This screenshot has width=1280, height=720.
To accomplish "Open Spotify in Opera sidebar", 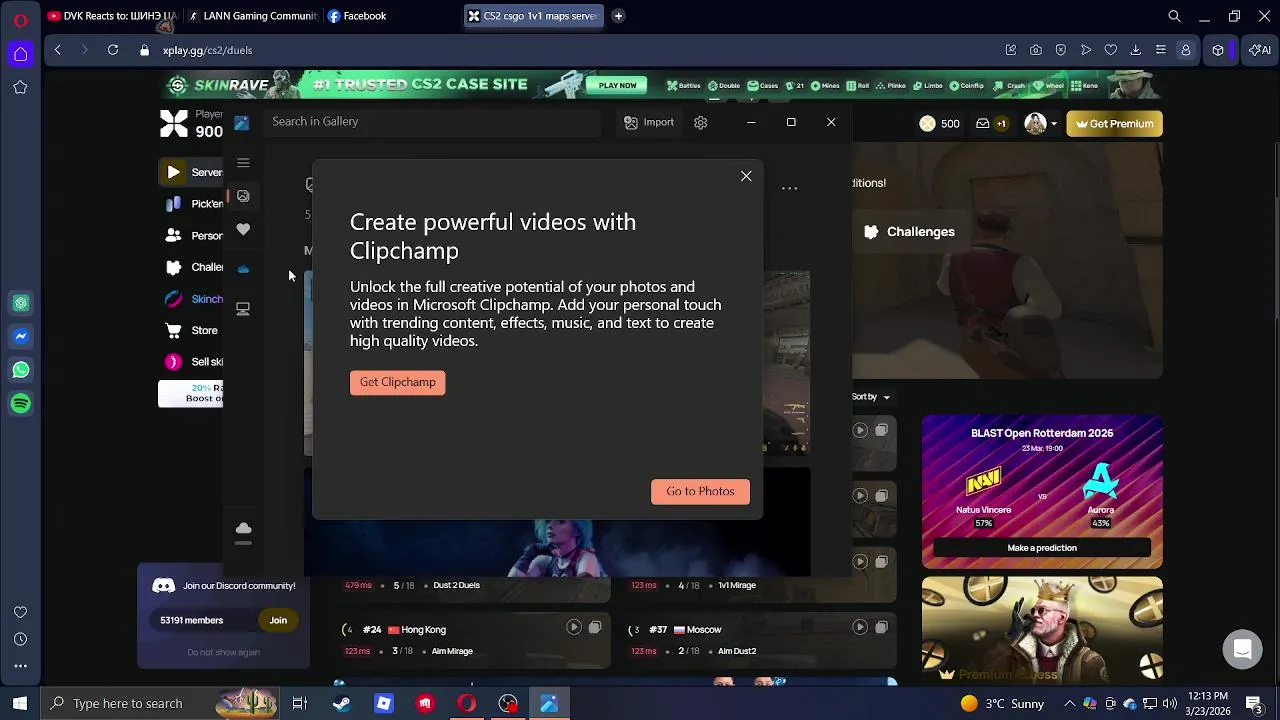I will tap(21, 404).
